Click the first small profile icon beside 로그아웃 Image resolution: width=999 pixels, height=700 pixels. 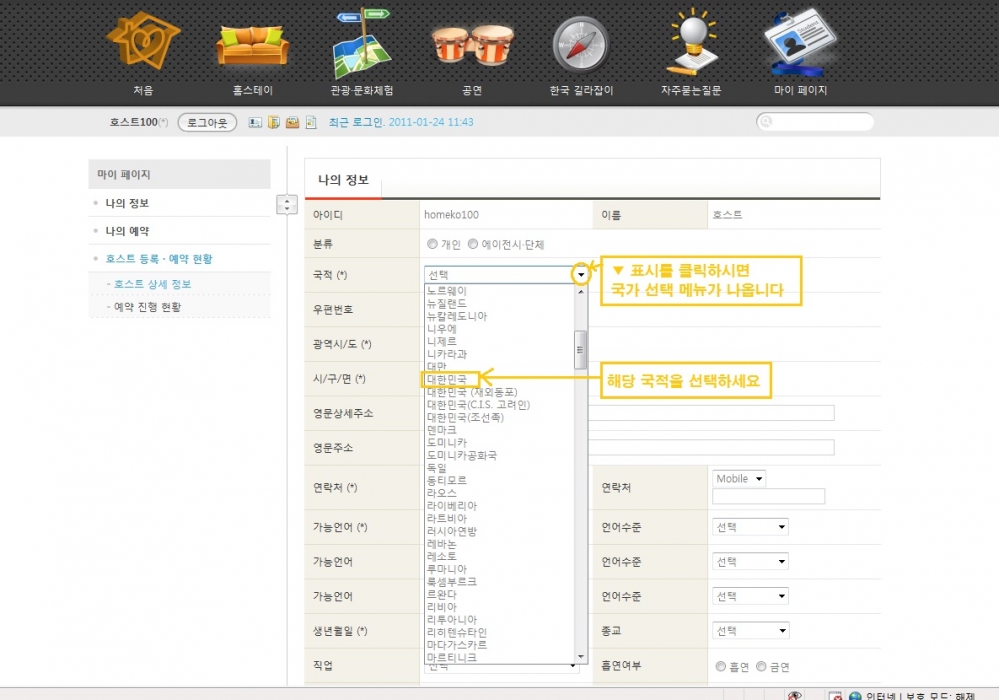[255, 122]
